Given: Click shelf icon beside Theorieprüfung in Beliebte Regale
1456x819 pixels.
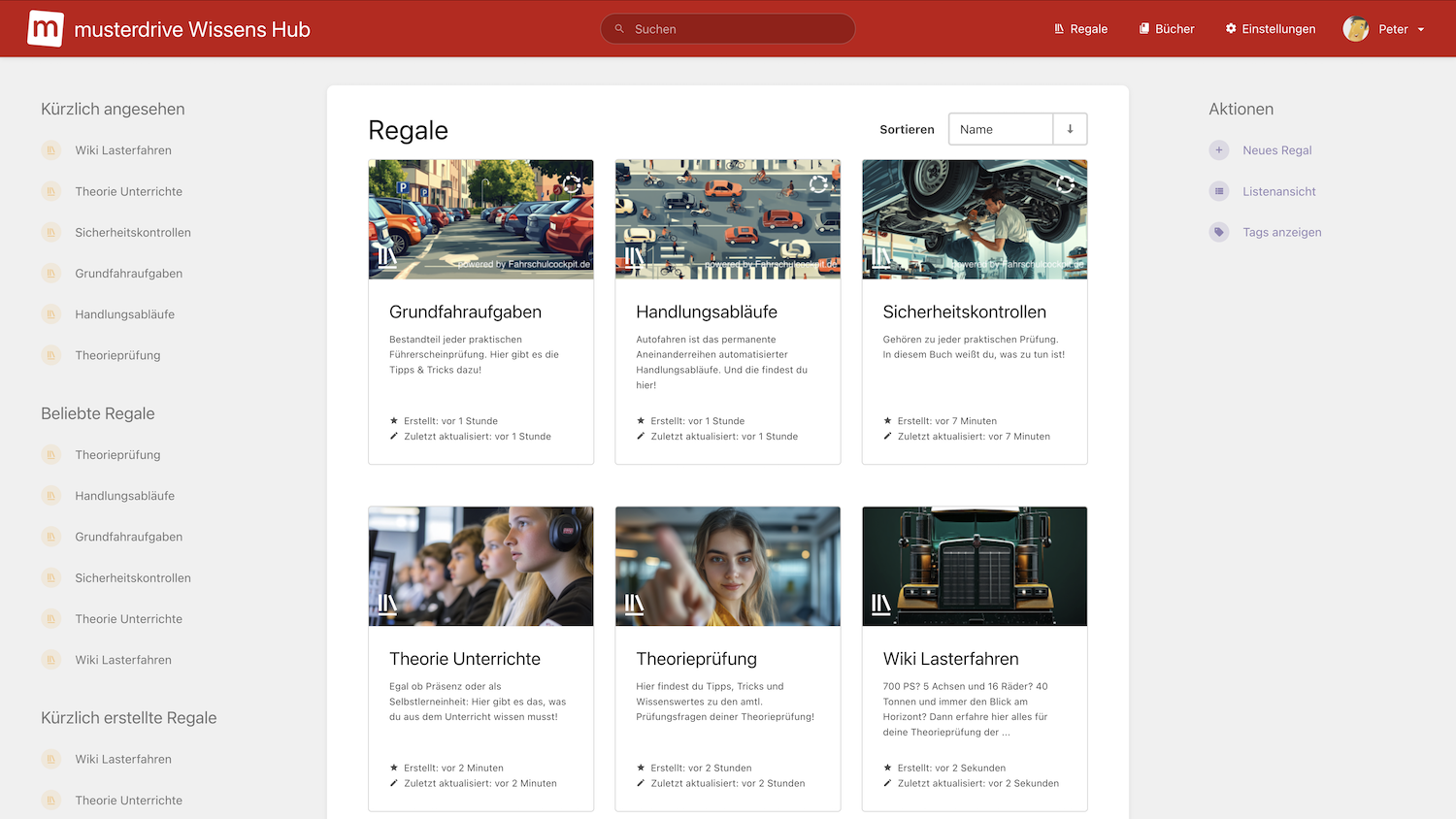Looking at the screenshot, I should pyautogui.click(x=51, y=455).
